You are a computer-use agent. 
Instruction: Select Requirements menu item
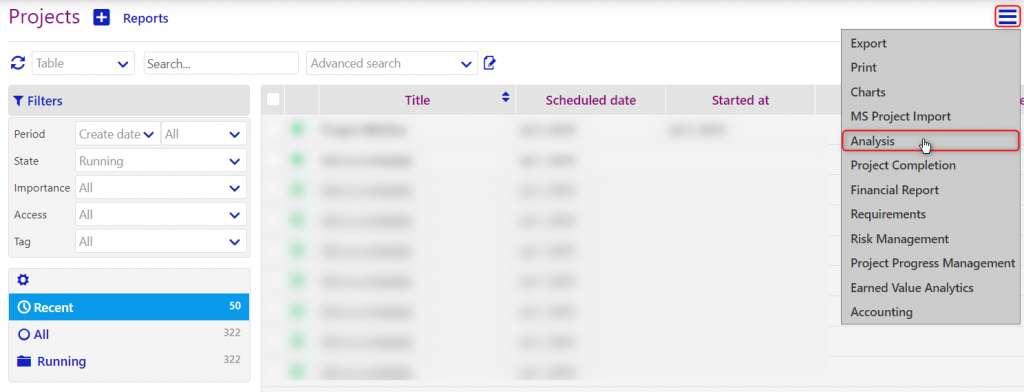[930, 214]
